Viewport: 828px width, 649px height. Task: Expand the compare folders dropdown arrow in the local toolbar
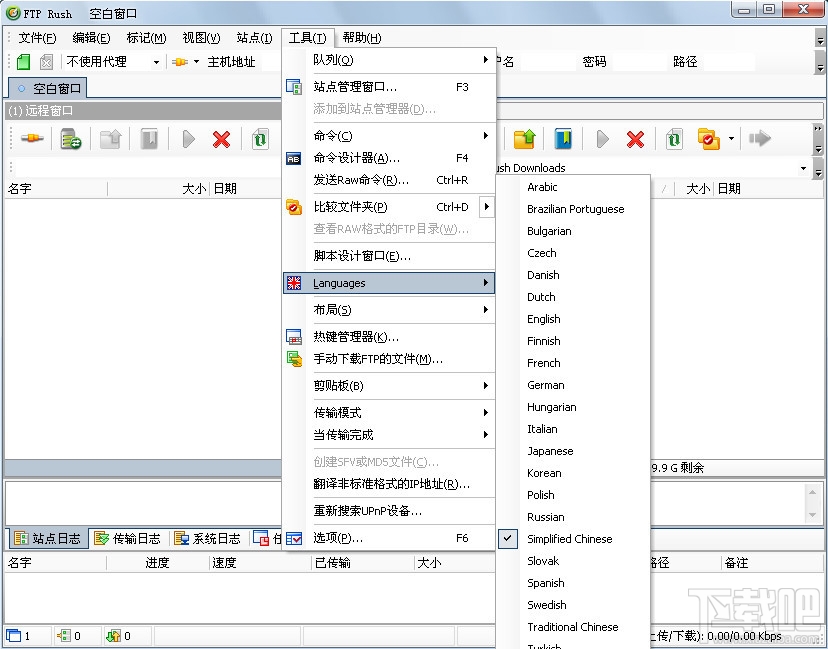(x=731, y=139)
